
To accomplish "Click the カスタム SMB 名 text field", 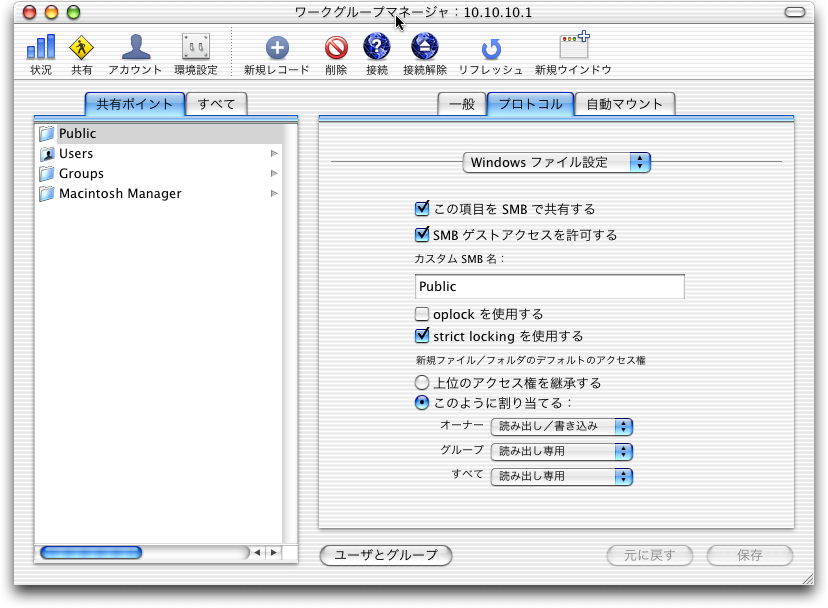I will click(549, 287).
